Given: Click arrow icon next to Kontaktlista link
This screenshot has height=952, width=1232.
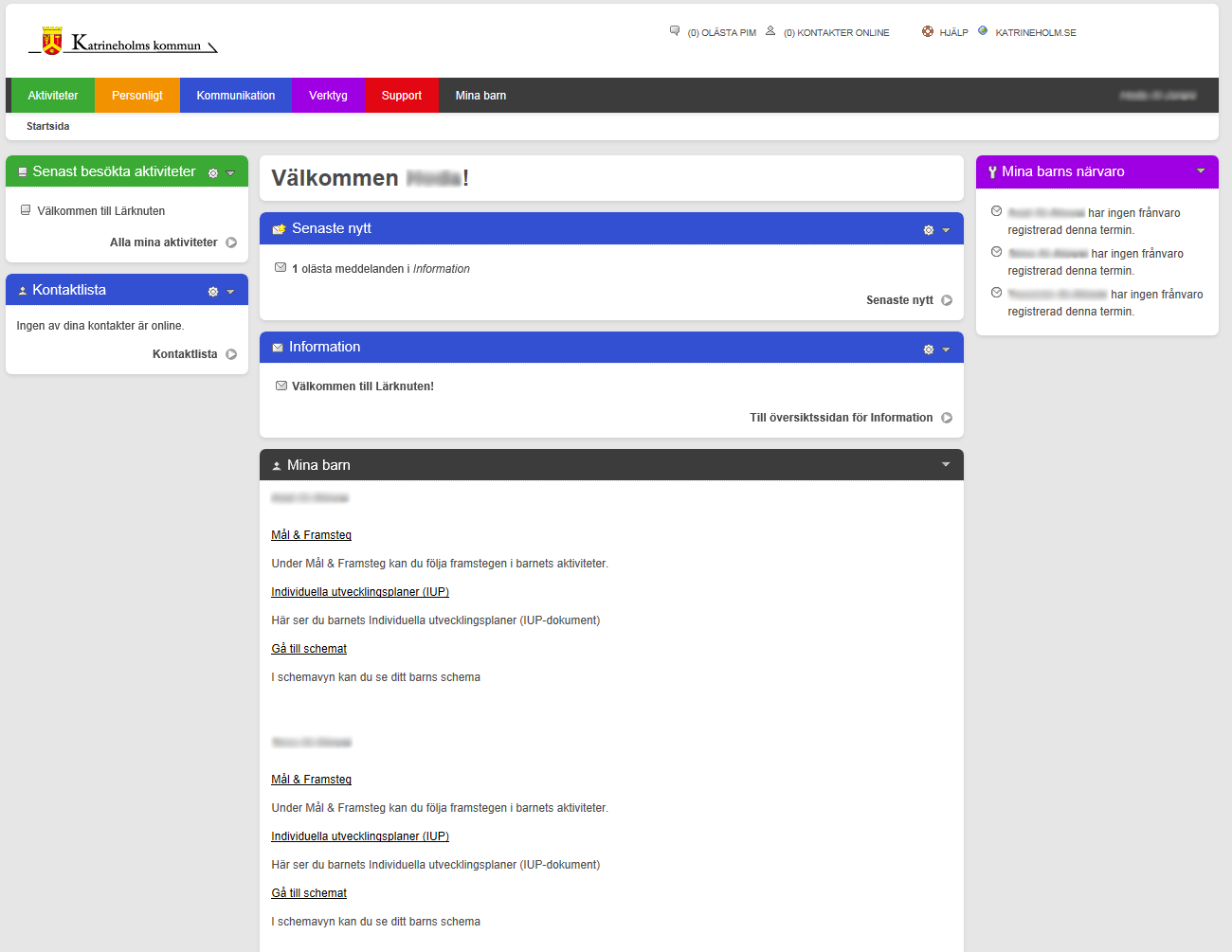Looking at the screenshot, I should pyautogui.click(x=231, y=354).
